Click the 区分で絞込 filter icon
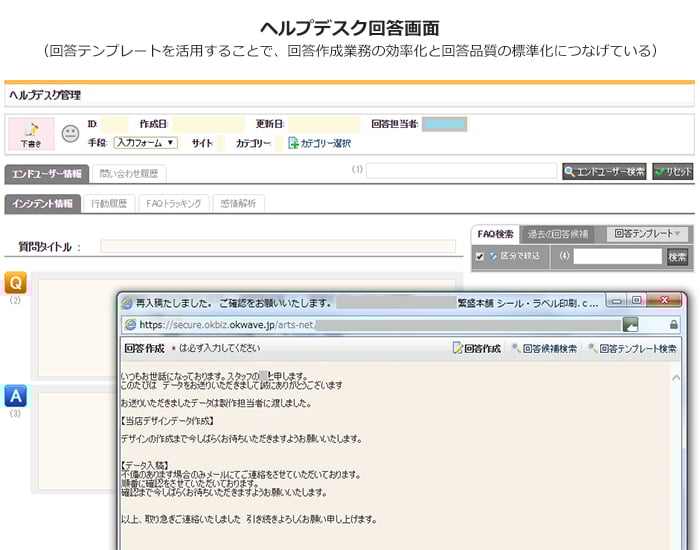 pos(493,256)
